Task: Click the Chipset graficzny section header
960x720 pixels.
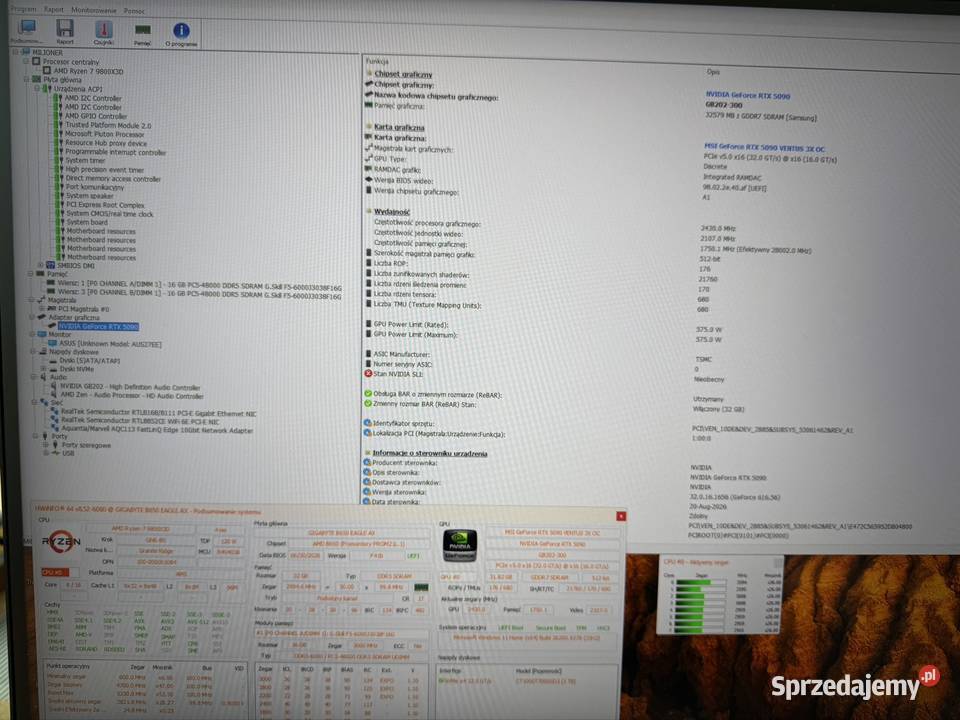Action: pos(403,74)
